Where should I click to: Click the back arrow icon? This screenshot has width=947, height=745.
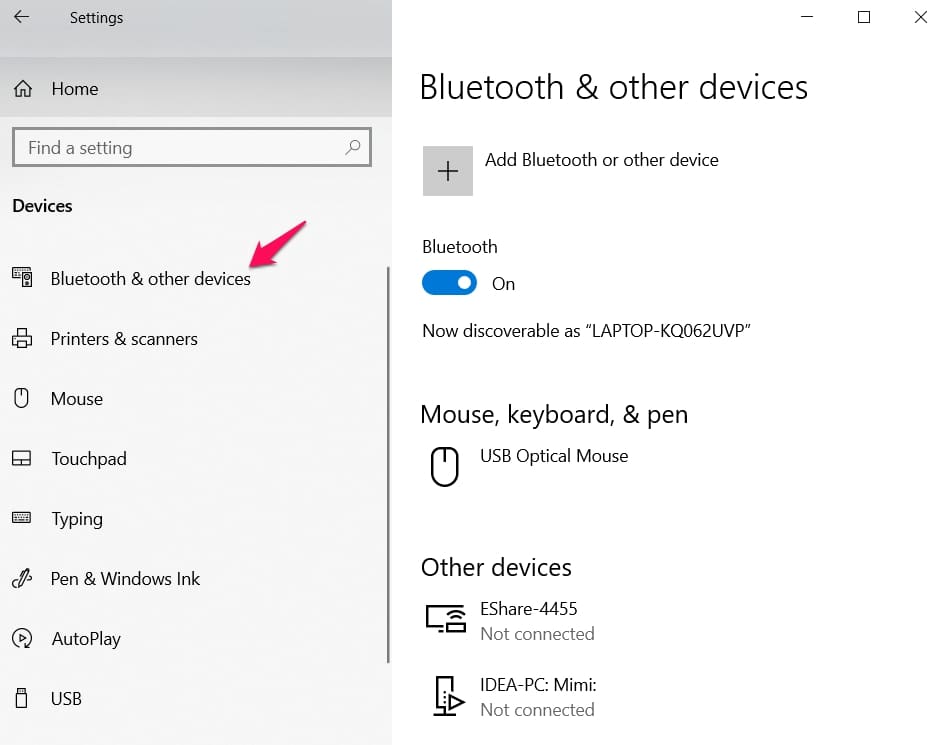21,17
